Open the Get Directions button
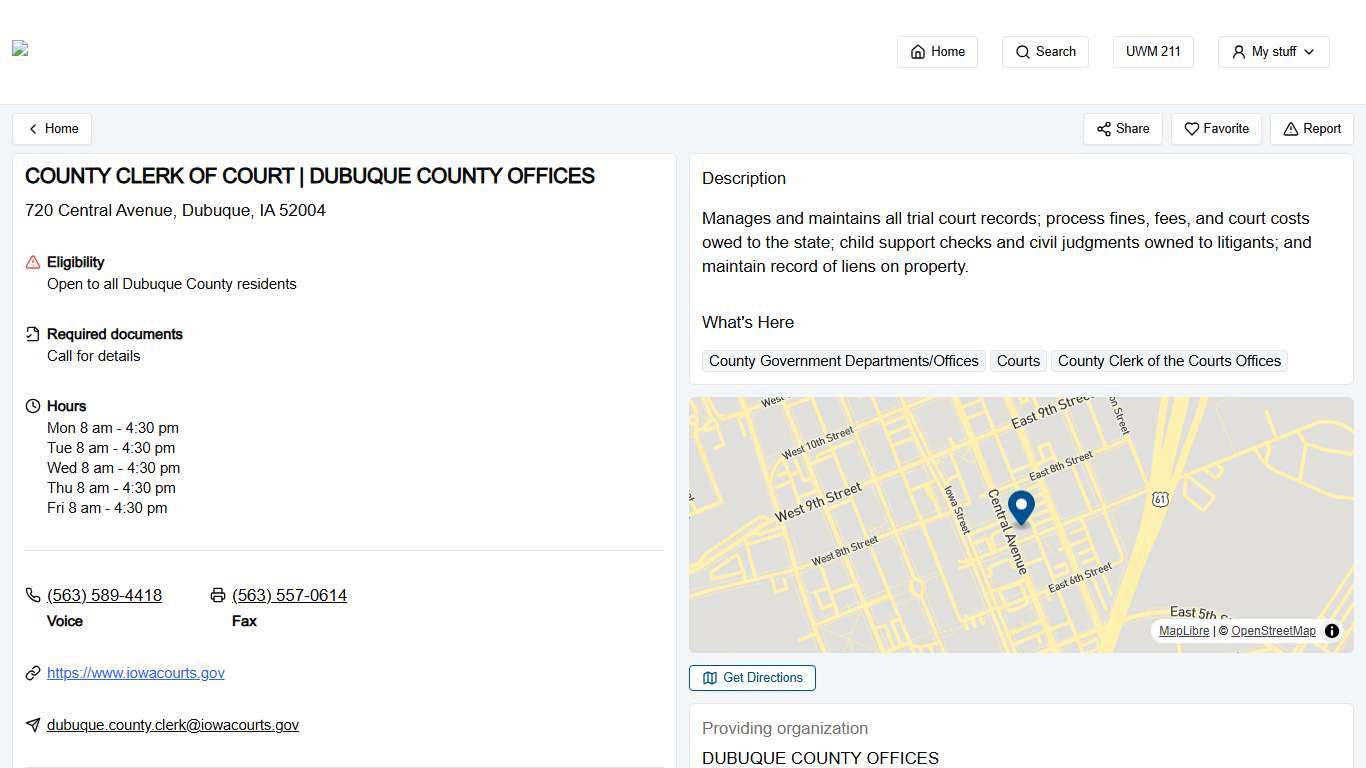The width and height of the screenshot is (1366, 768). pos(751,677)
